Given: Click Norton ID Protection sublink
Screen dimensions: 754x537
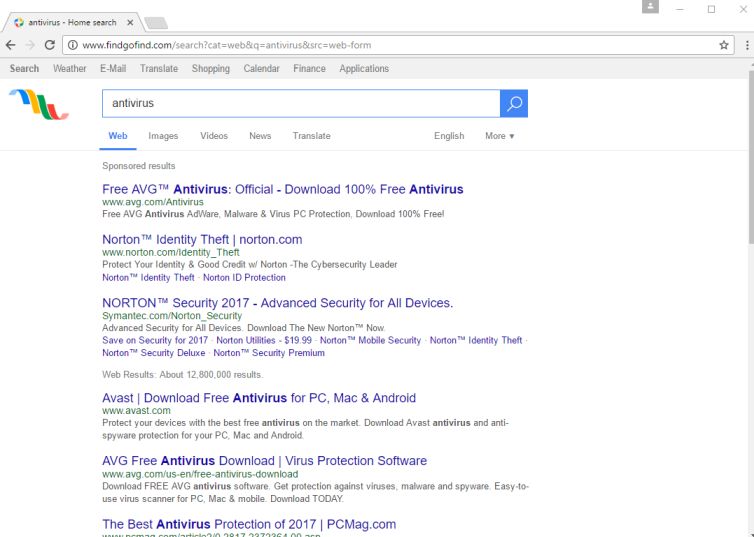Looking at the screenshot, I should (244, 277).
